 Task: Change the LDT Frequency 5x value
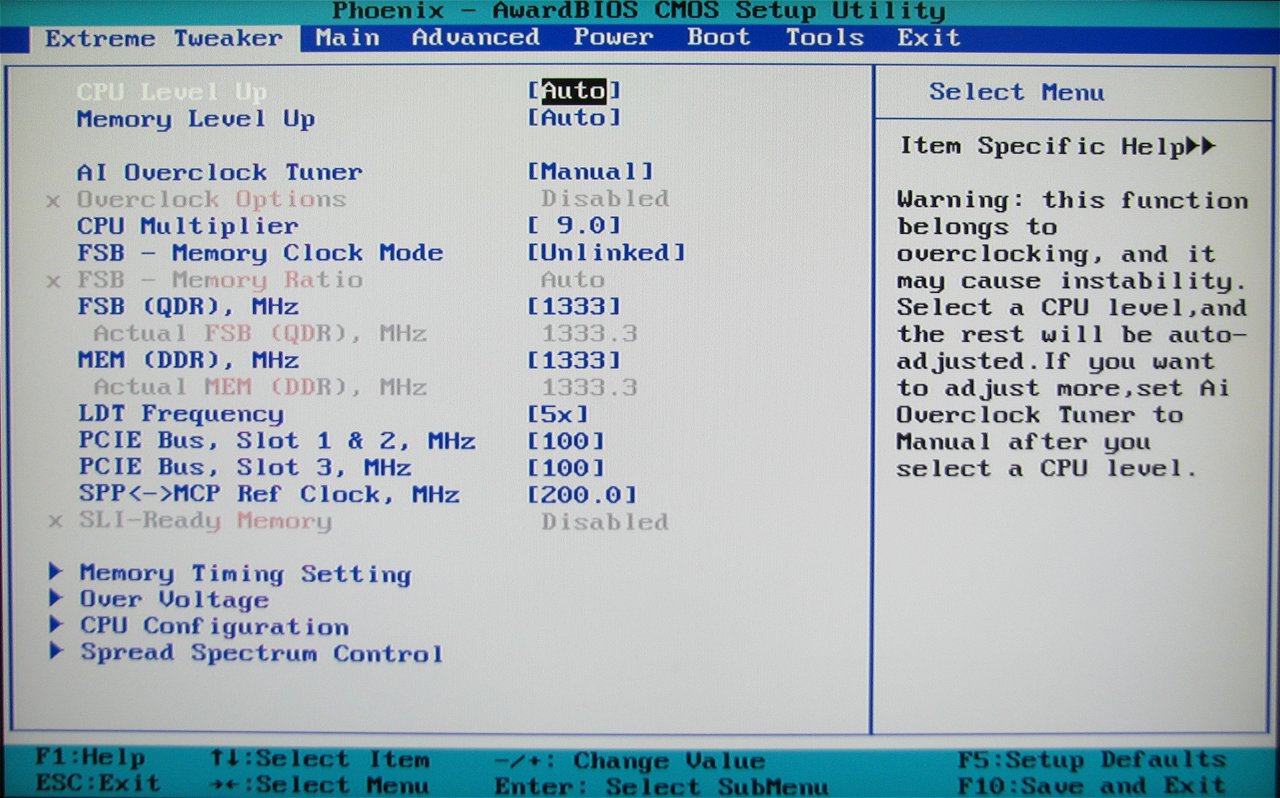tap(558, 414)
